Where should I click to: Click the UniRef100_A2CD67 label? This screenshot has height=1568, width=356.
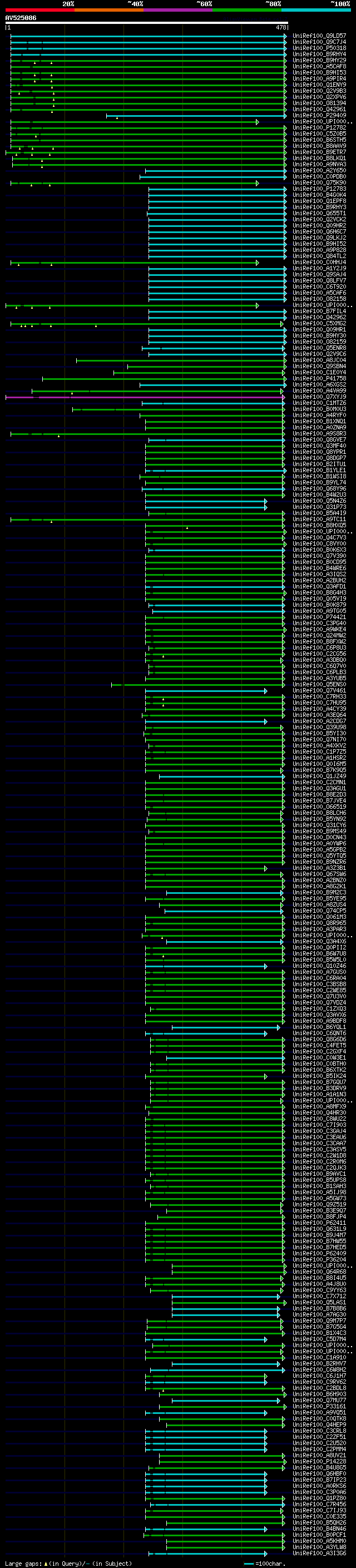pyautogui.click(x=319, y=721)
